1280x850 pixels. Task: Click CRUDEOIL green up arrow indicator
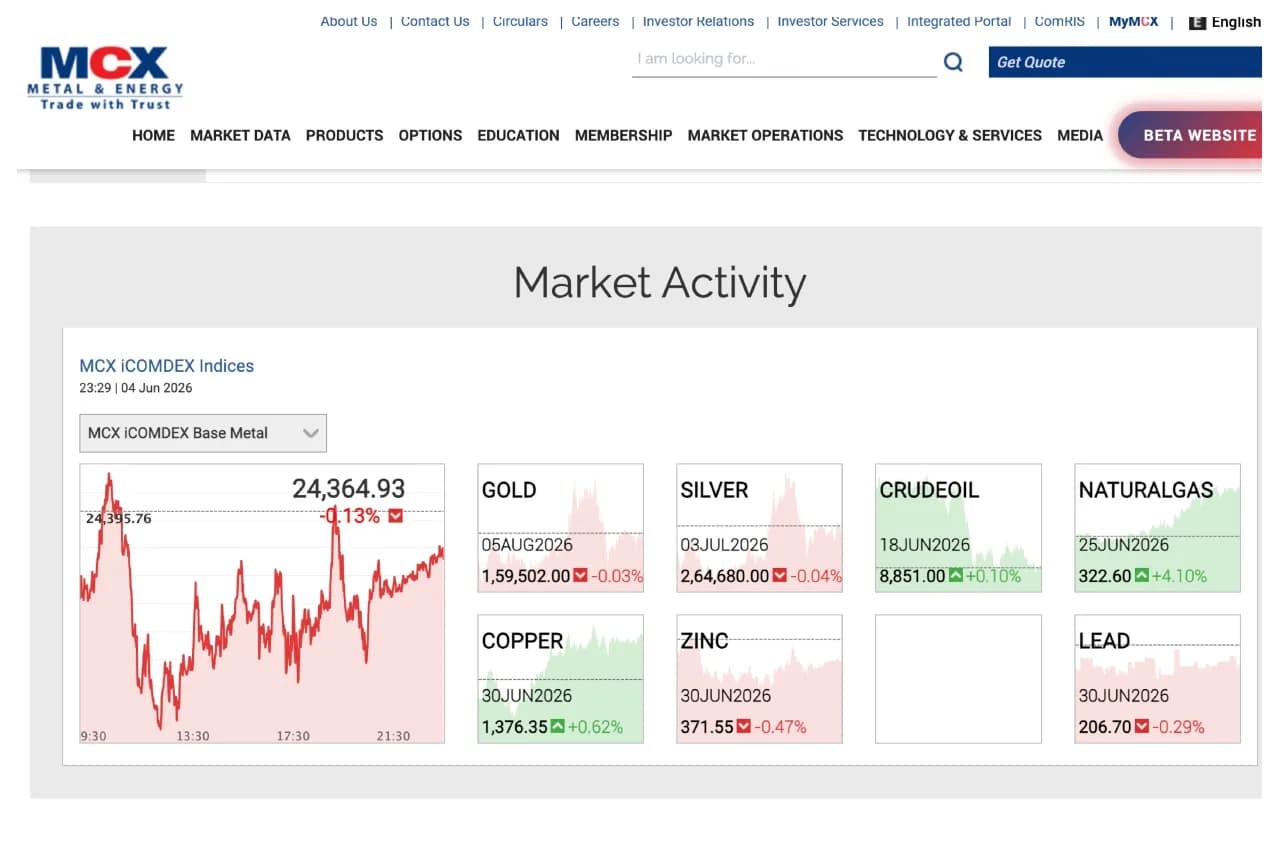click(956, 576)
